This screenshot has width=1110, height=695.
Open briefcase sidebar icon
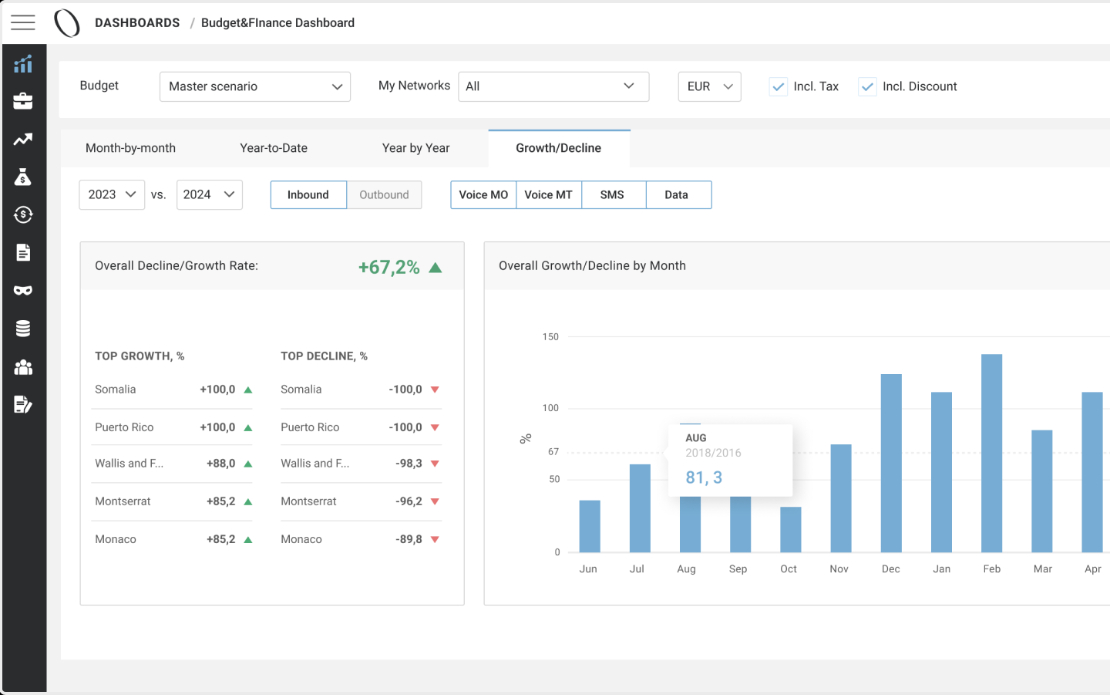tap(23, 101)
